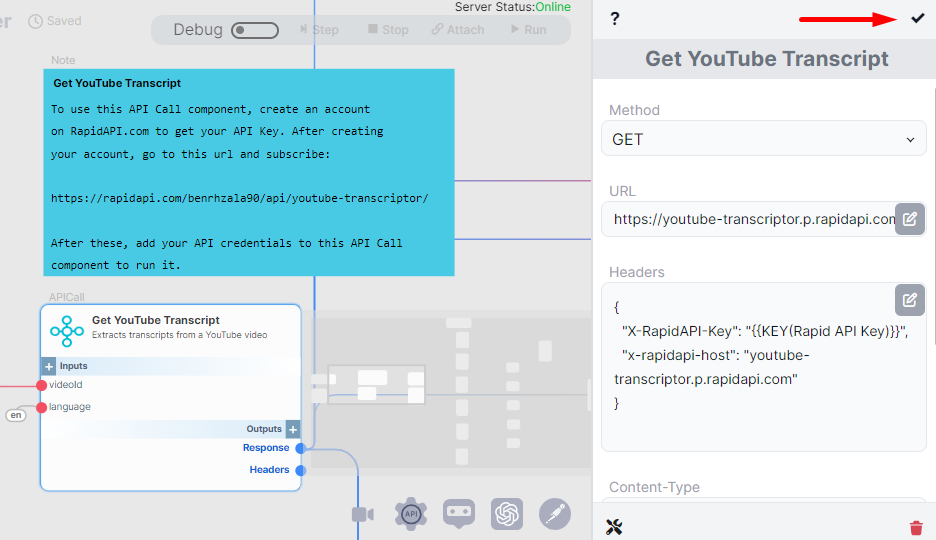Image resolution: width=936 pixels, height=540 pixels.
Task: Open the Postman icon in bottom toolbar
Action: (555, 514)
